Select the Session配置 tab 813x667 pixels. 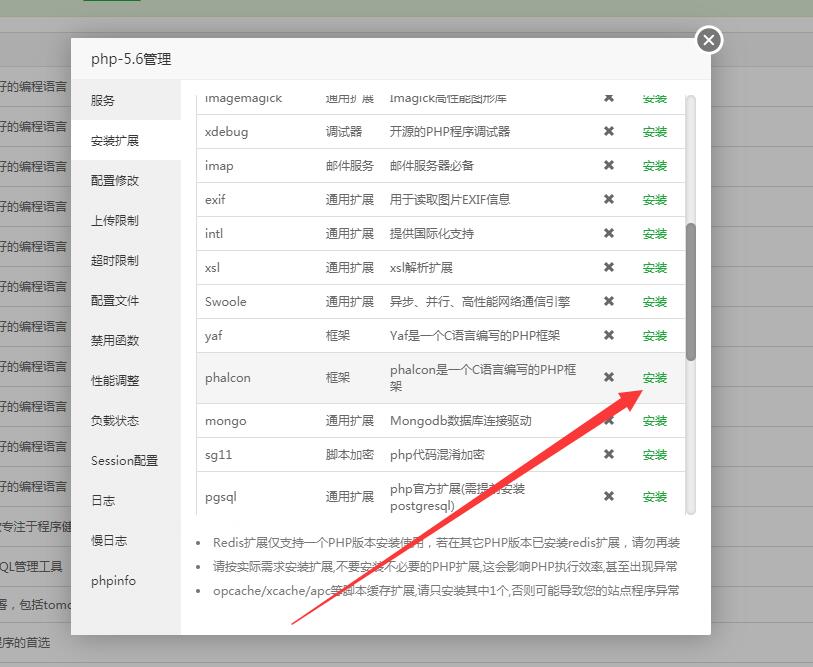click(x=124, y=461)
